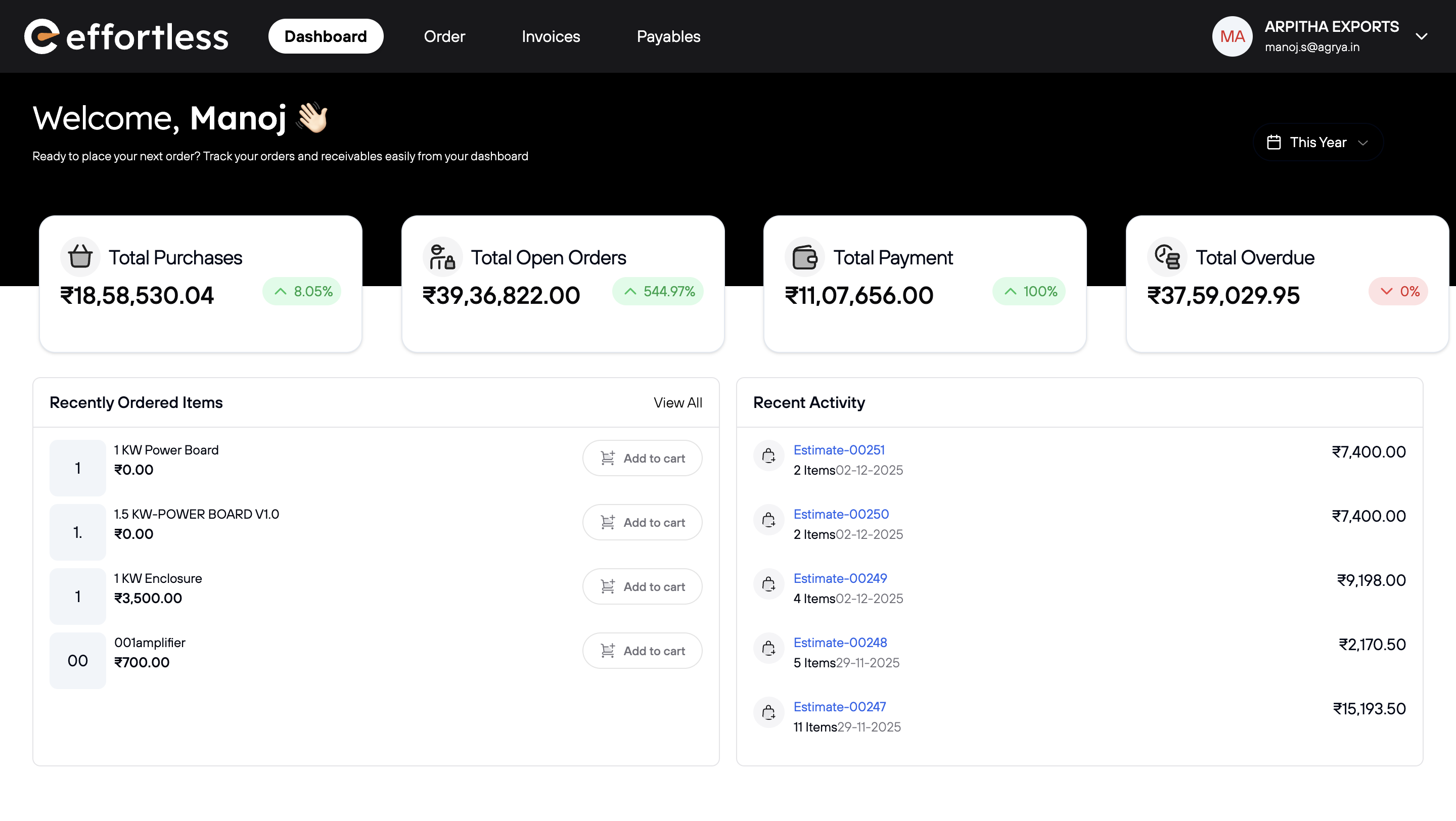The image size is (1456, 821).
Task: Open the Estimate-00250 link
Action: coord(841,514)
